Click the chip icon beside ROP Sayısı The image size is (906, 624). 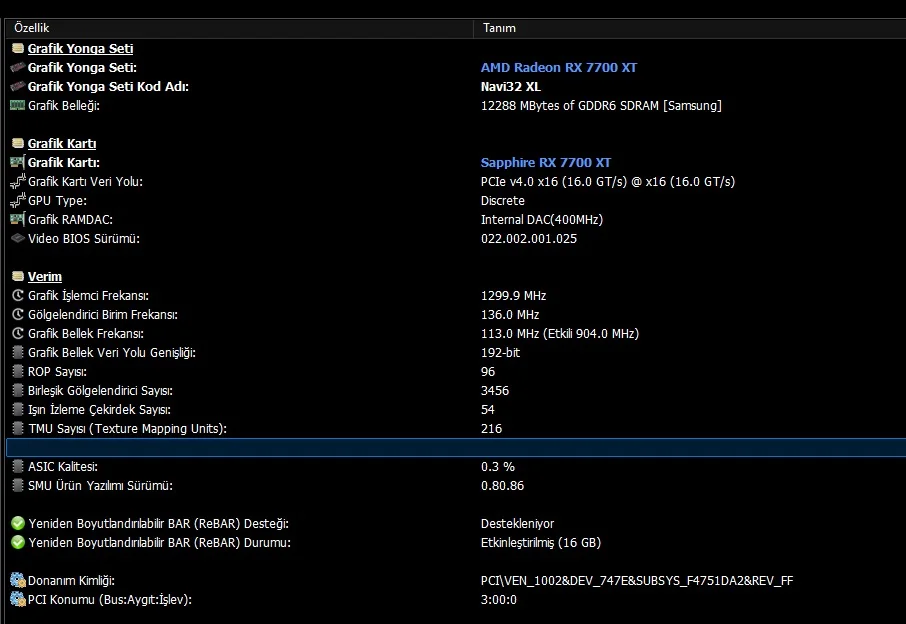18,372
